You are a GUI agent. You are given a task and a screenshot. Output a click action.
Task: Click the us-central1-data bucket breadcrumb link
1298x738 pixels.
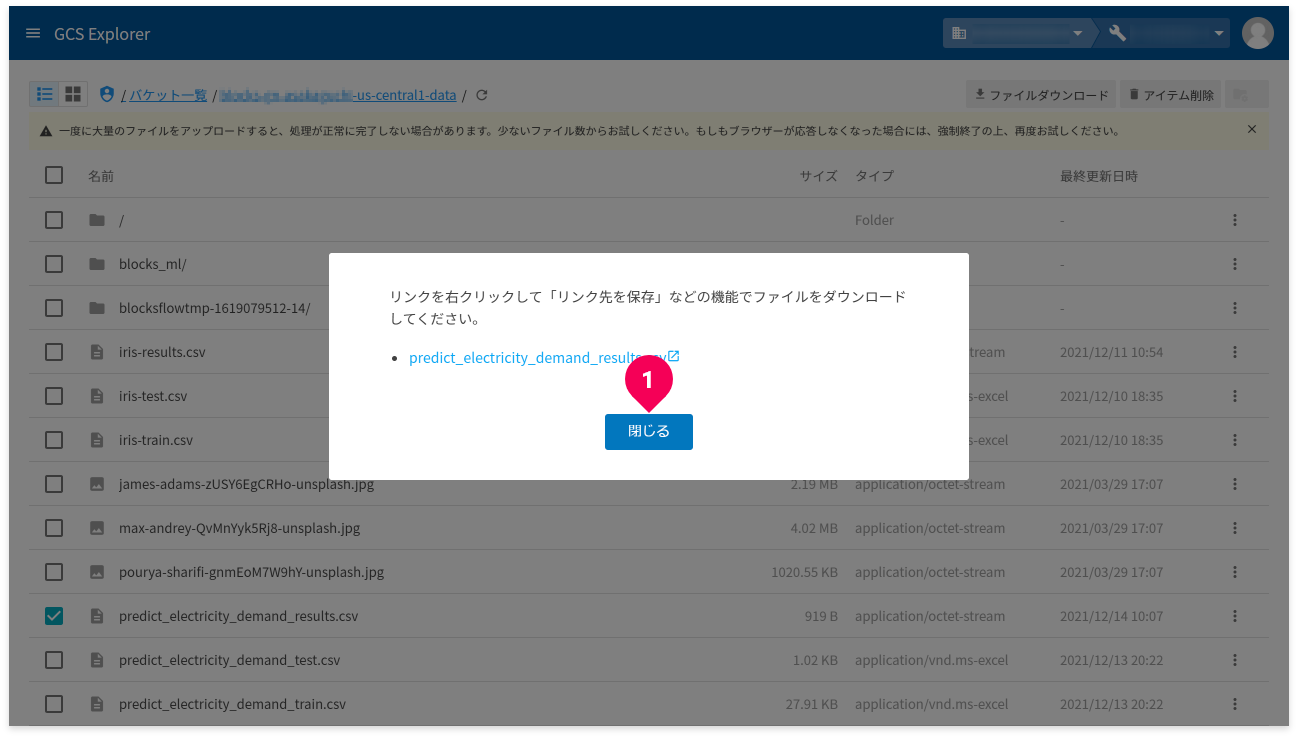pos(338,95)
